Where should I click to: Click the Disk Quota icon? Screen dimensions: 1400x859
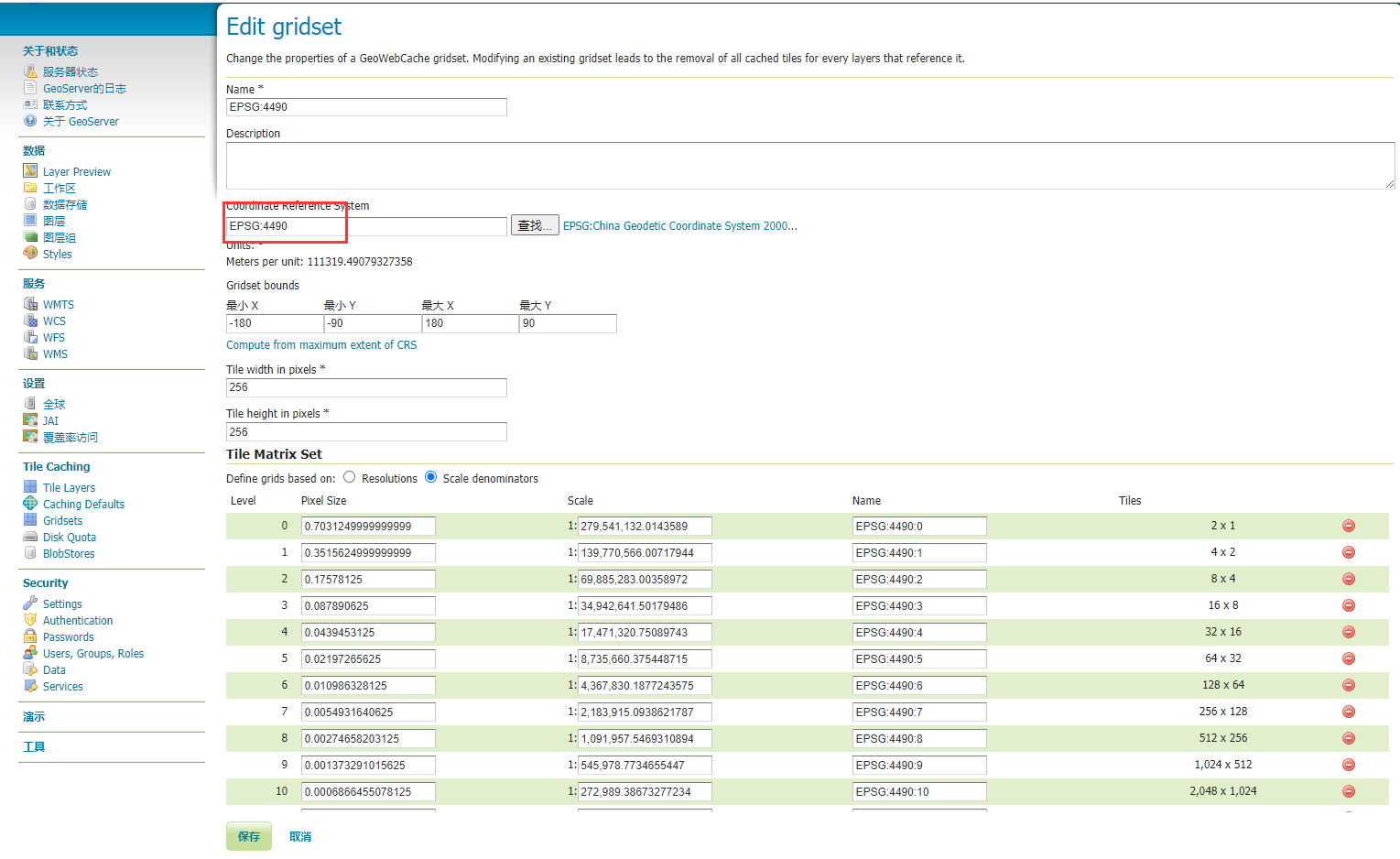click(x=30, y=537)
